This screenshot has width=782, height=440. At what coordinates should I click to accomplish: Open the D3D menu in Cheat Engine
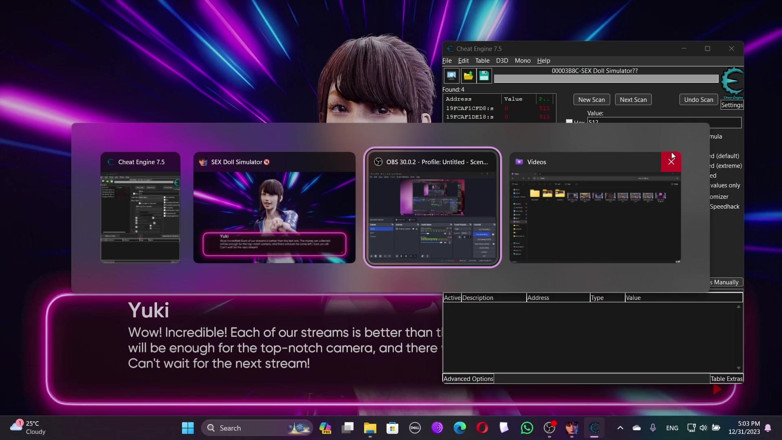click(x=502, y=60)
